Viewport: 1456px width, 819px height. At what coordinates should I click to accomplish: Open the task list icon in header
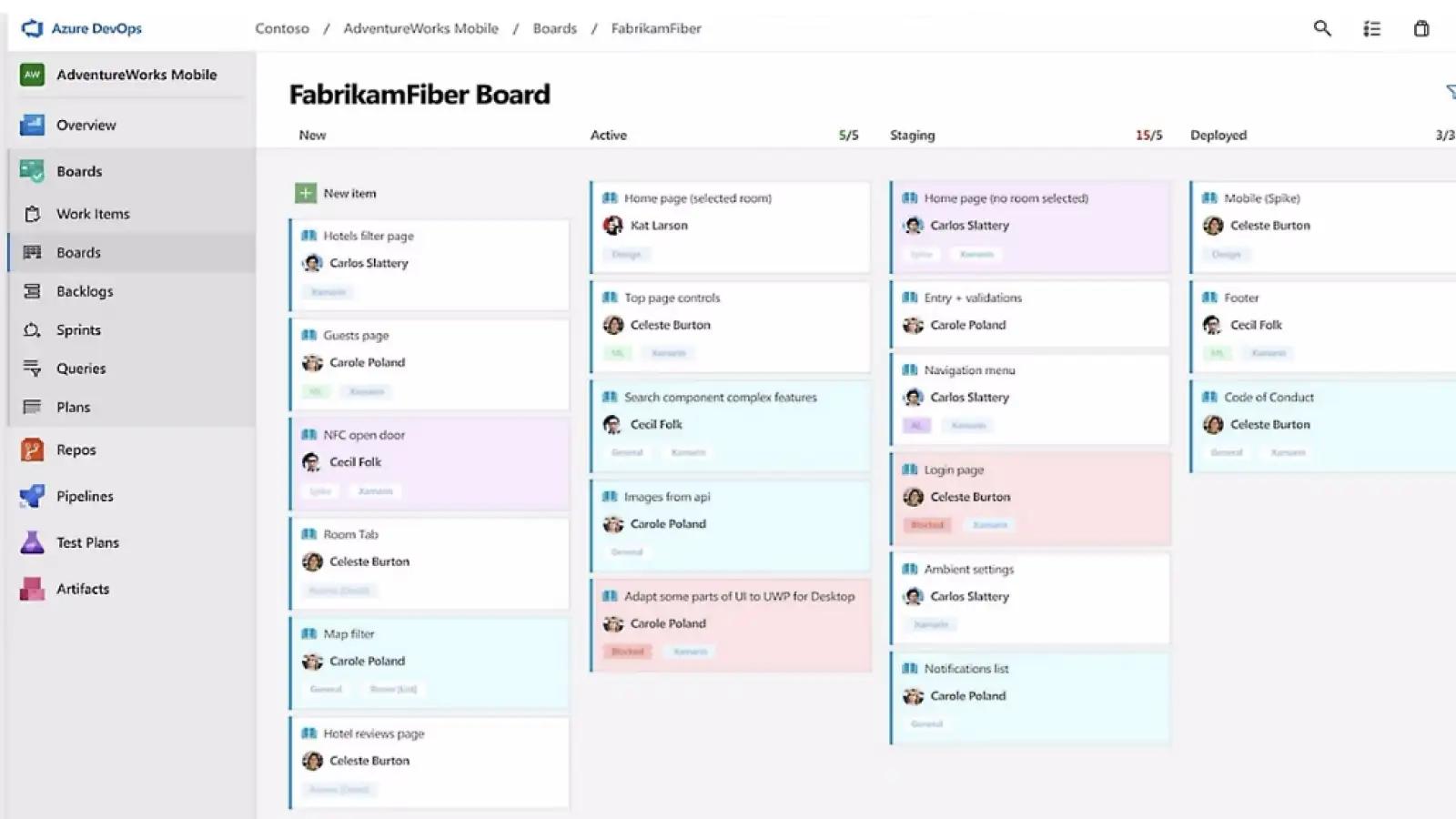[1371, 29]
